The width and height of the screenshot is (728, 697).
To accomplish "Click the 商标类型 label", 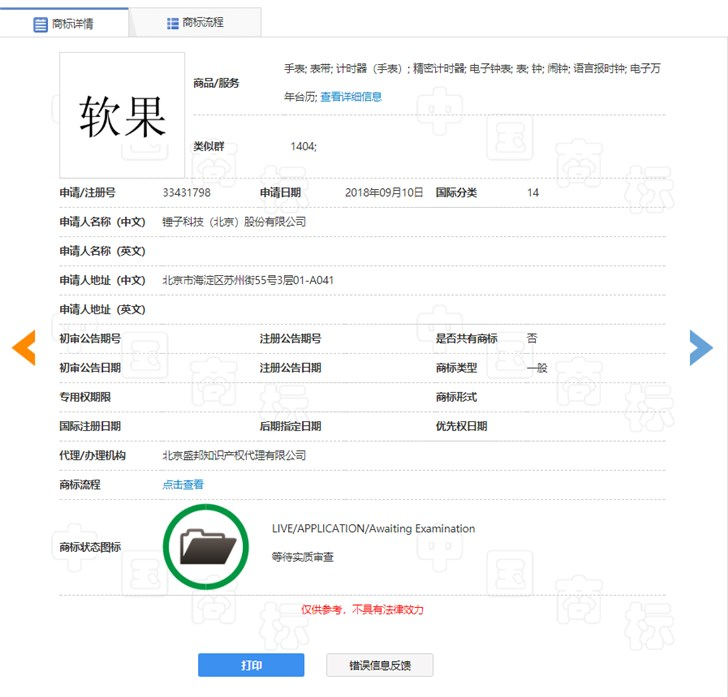I will [x=456, y=368].
